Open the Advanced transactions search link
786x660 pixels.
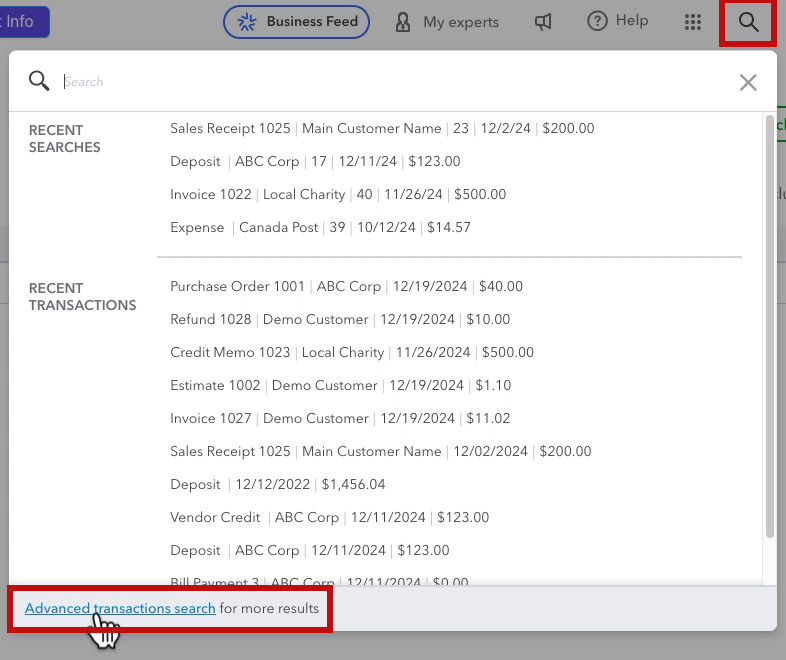[120, 608]
